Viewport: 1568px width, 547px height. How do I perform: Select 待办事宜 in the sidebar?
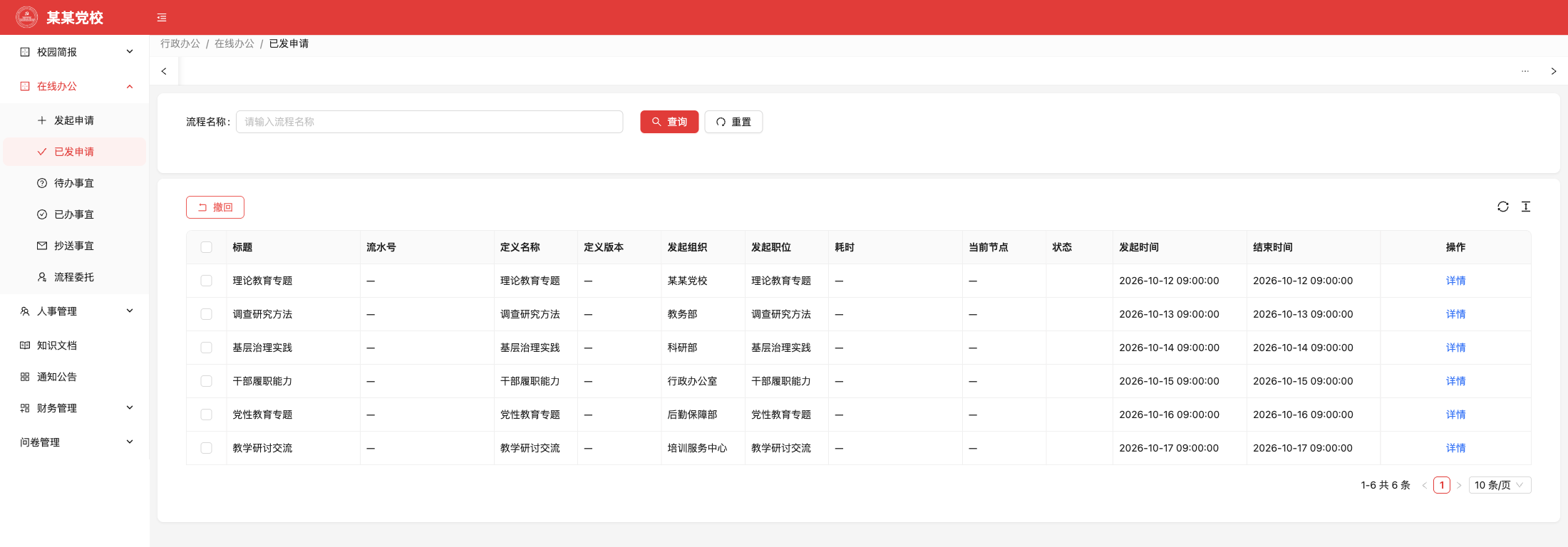pos(75,183)
